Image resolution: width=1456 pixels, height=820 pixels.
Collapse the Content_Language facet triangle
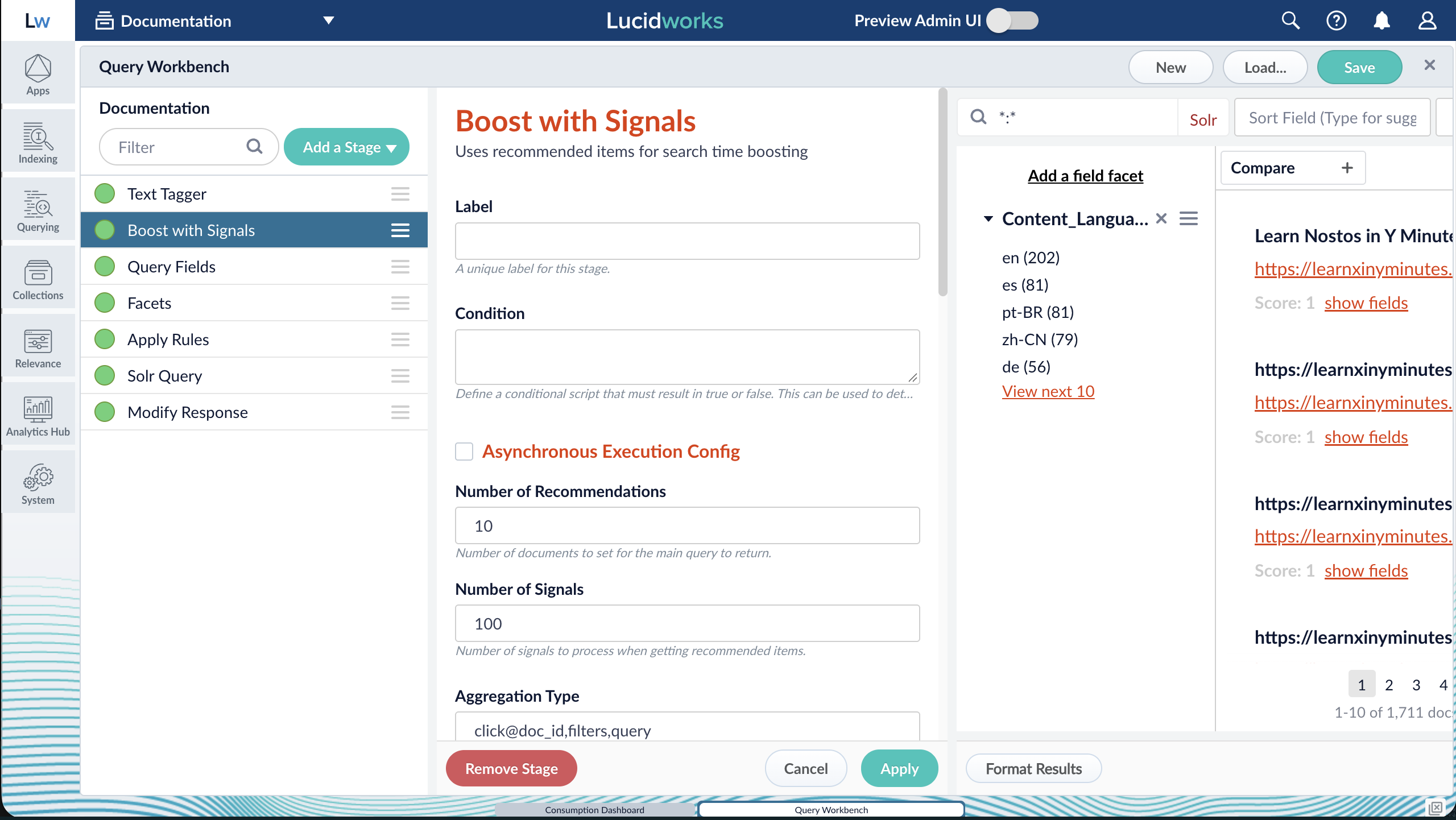pyautogui.click(x=988, y=218)
